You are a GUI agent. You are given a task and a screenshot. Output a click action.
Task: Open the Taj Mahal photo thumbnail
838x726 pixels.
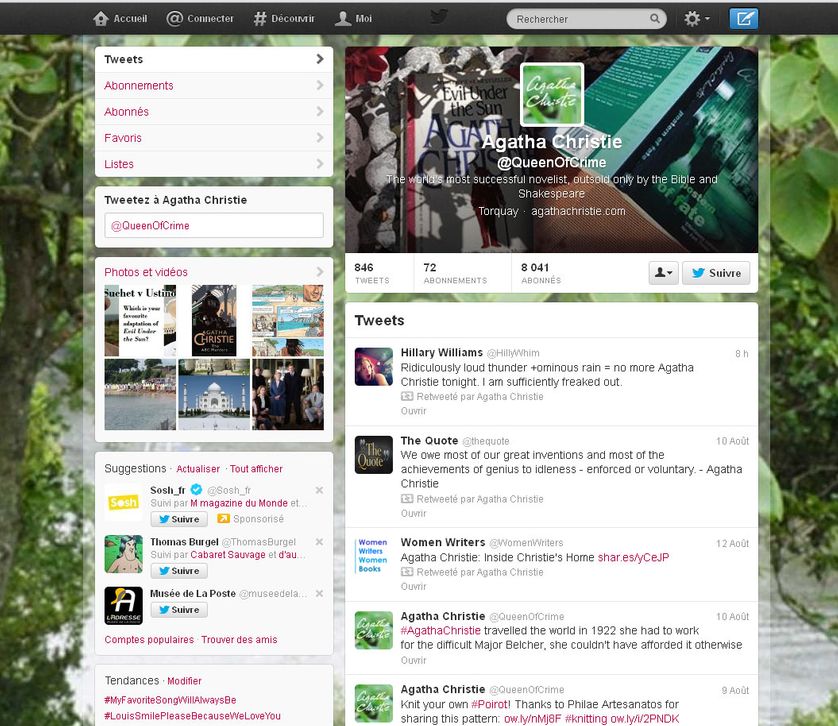click(214, 394)
